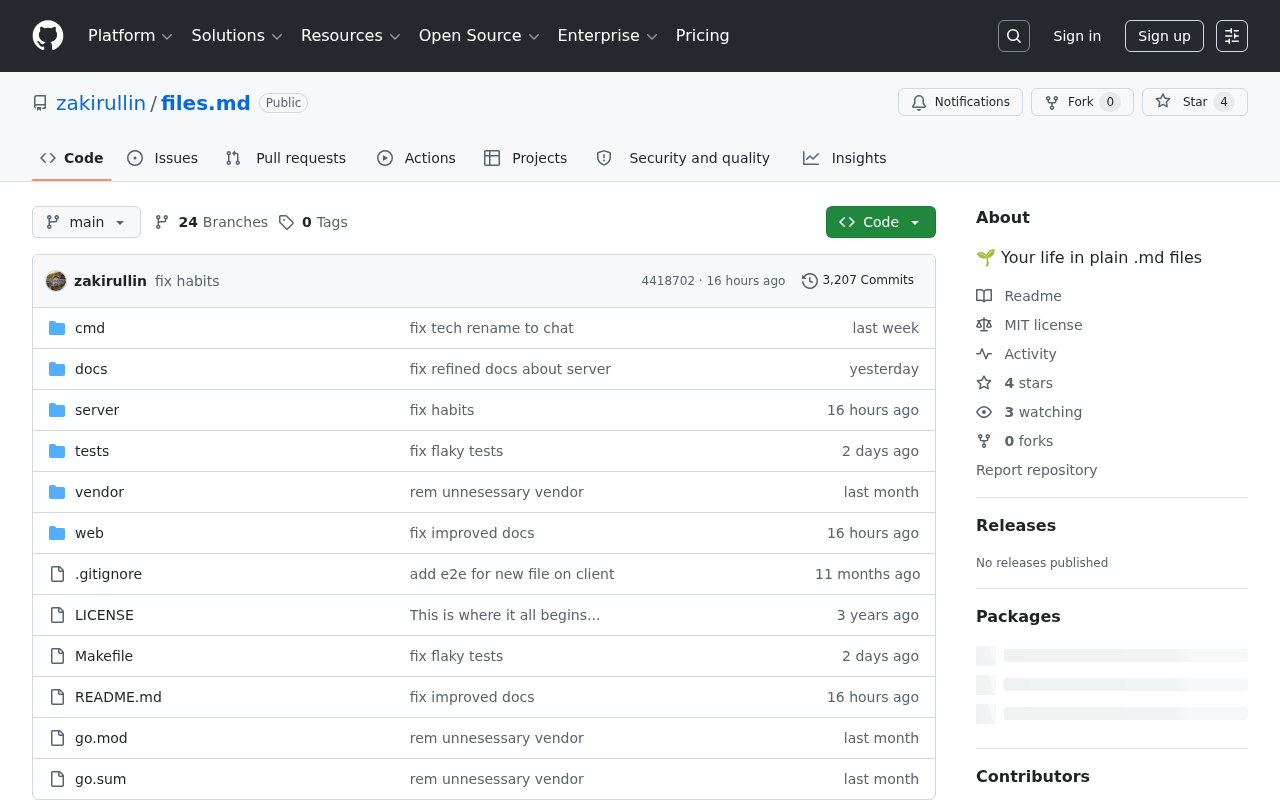
Task: View the 3,207 Commits history
Action: click(x=858, y=281)
